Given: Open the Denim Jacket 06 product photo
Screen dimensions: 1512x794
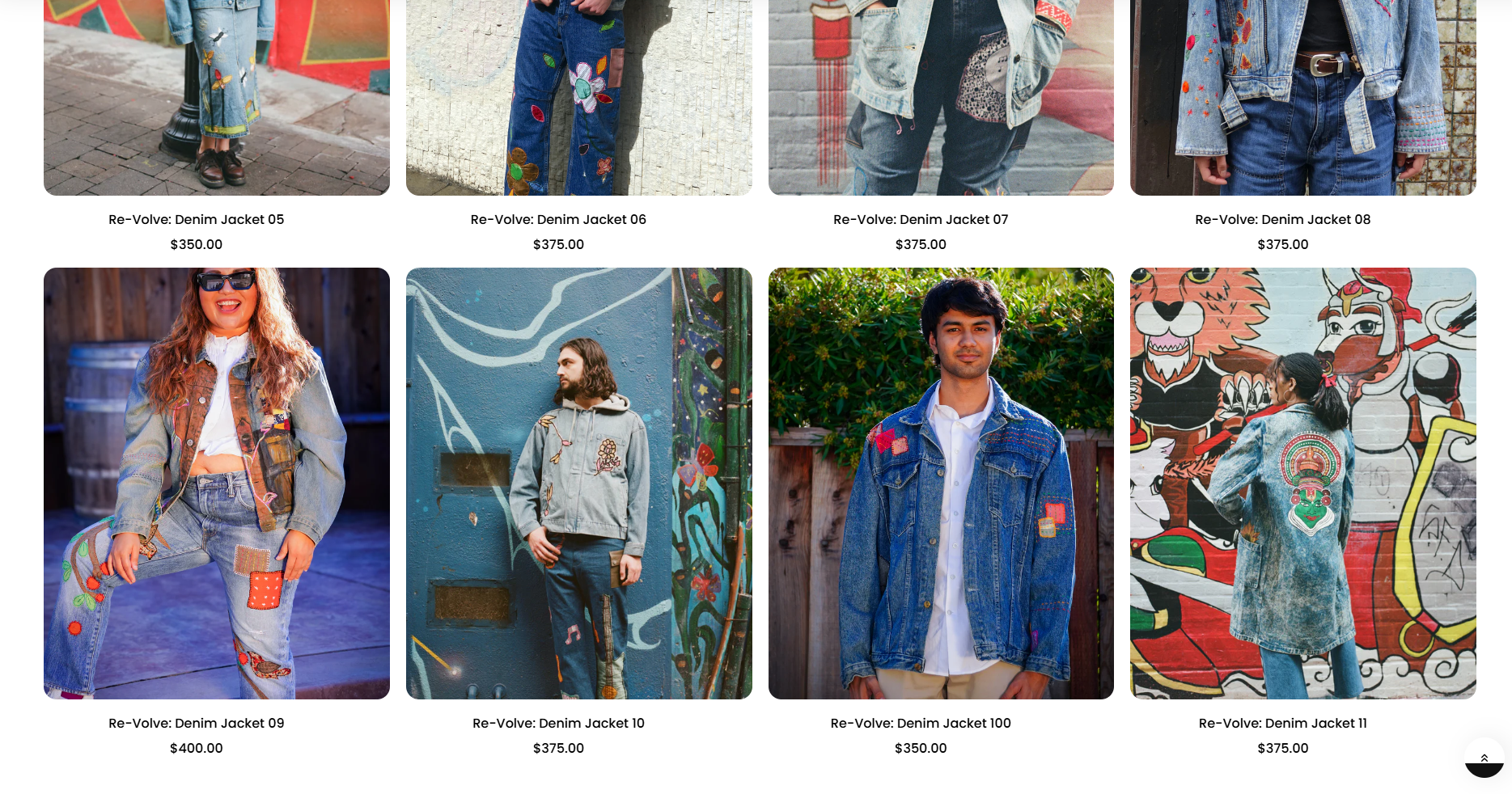Looking at the screenshot, I should (x=579, y=97).
